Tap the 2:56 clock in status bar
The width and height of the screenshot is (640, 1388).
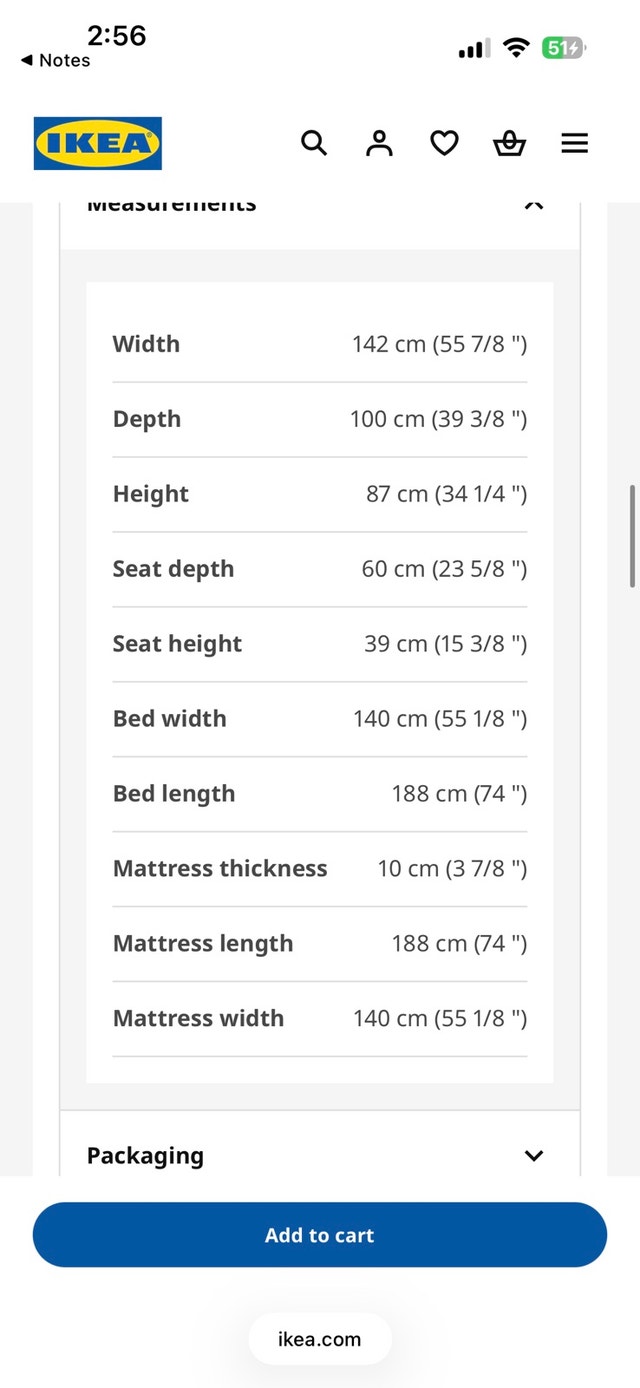tap(116, 35)
